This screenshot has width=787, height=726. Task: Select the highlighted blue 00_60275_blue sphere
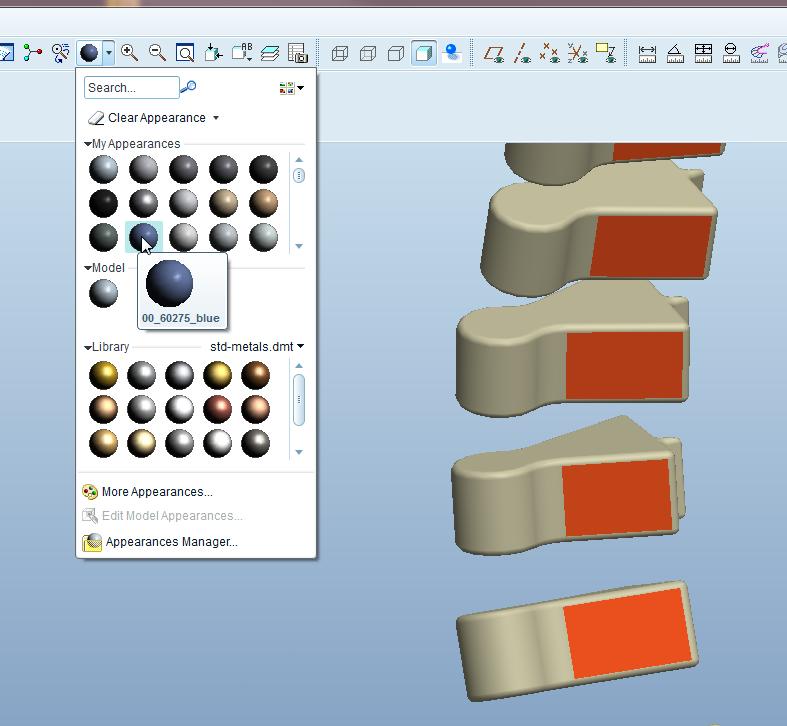[143, 236]
